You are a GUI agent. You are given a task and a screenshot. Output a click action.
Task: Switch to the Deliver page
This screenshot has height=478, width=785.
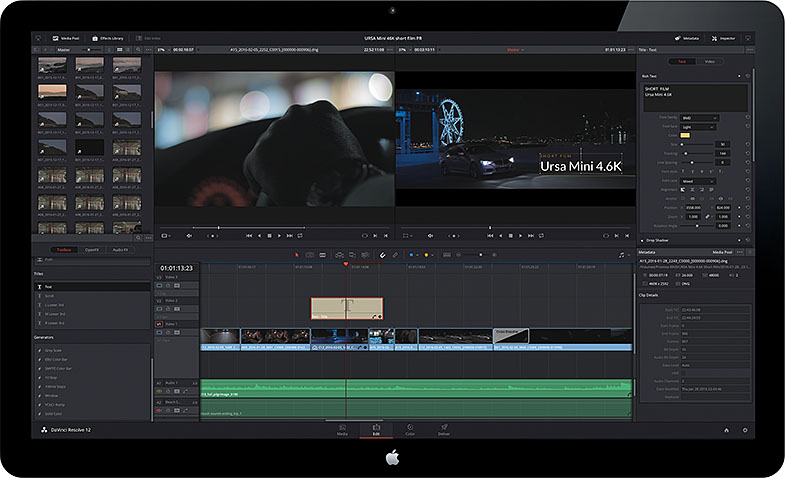coord(444,430)
